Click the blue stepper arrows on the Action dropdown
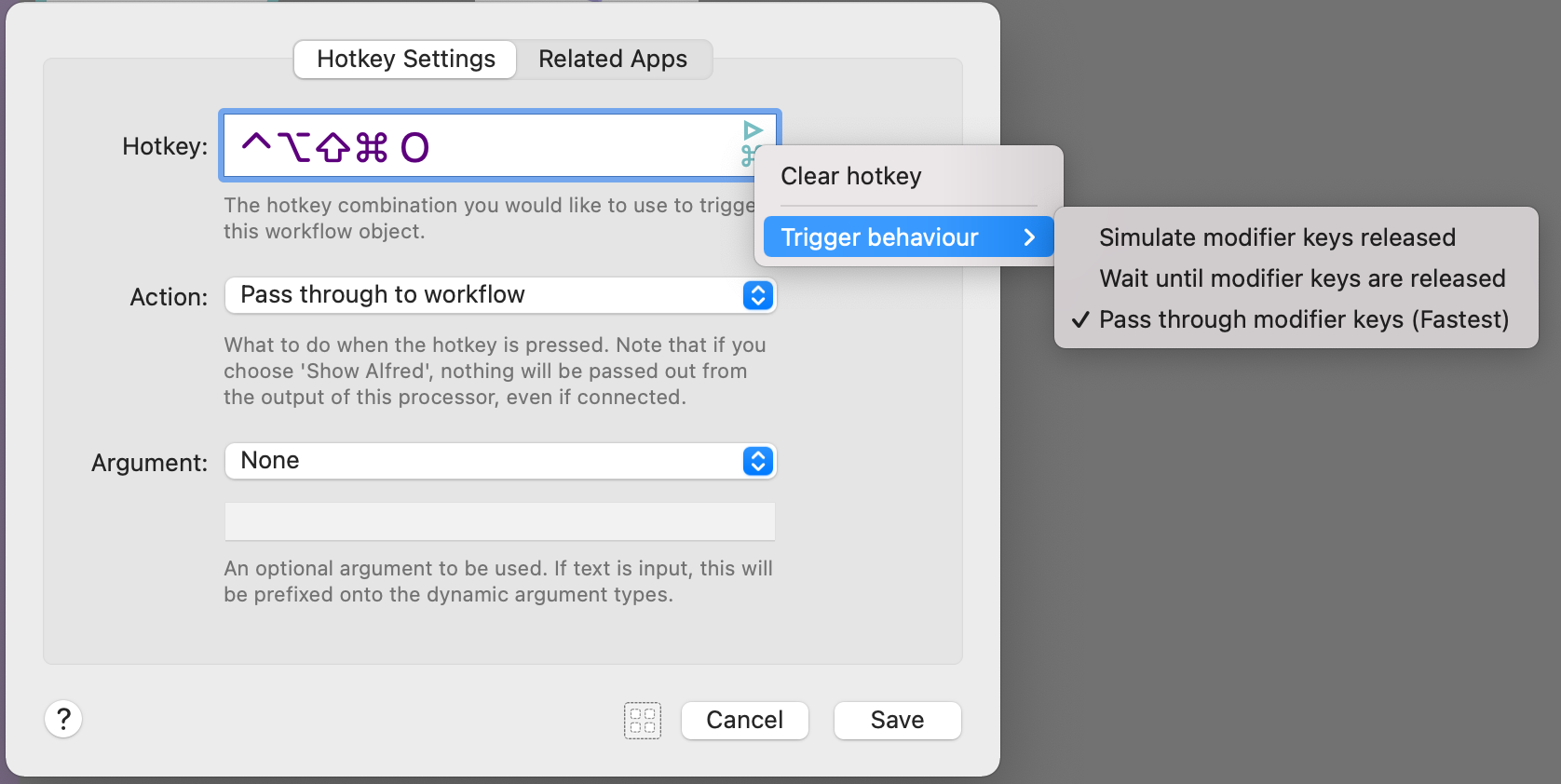1561x784 pixels. (x=758, y=295)
